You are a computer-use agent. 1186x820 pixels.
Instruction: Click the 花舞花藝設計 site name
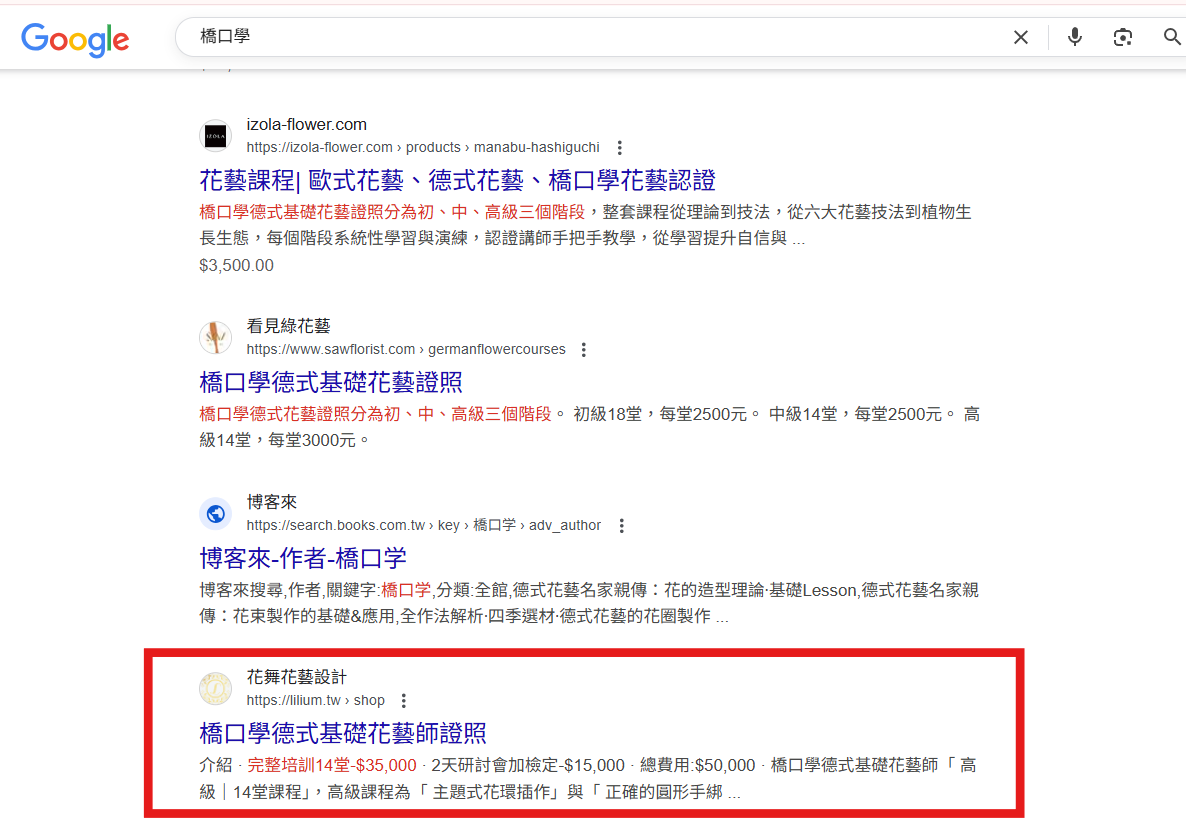(x=296, y=677)
